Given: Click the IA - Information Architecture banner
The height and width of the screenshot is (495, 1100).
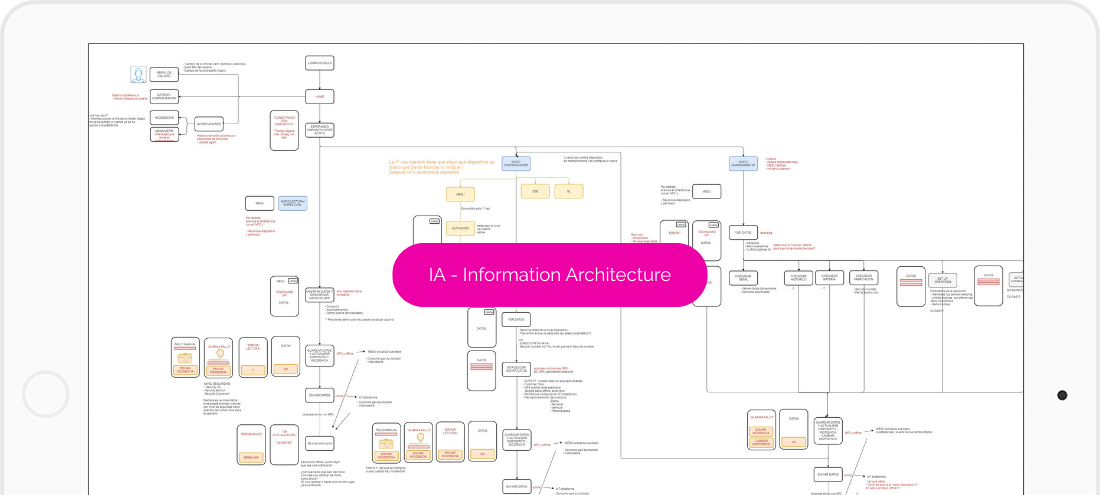Looking at the screenshot, I should [x=550, y=274].
